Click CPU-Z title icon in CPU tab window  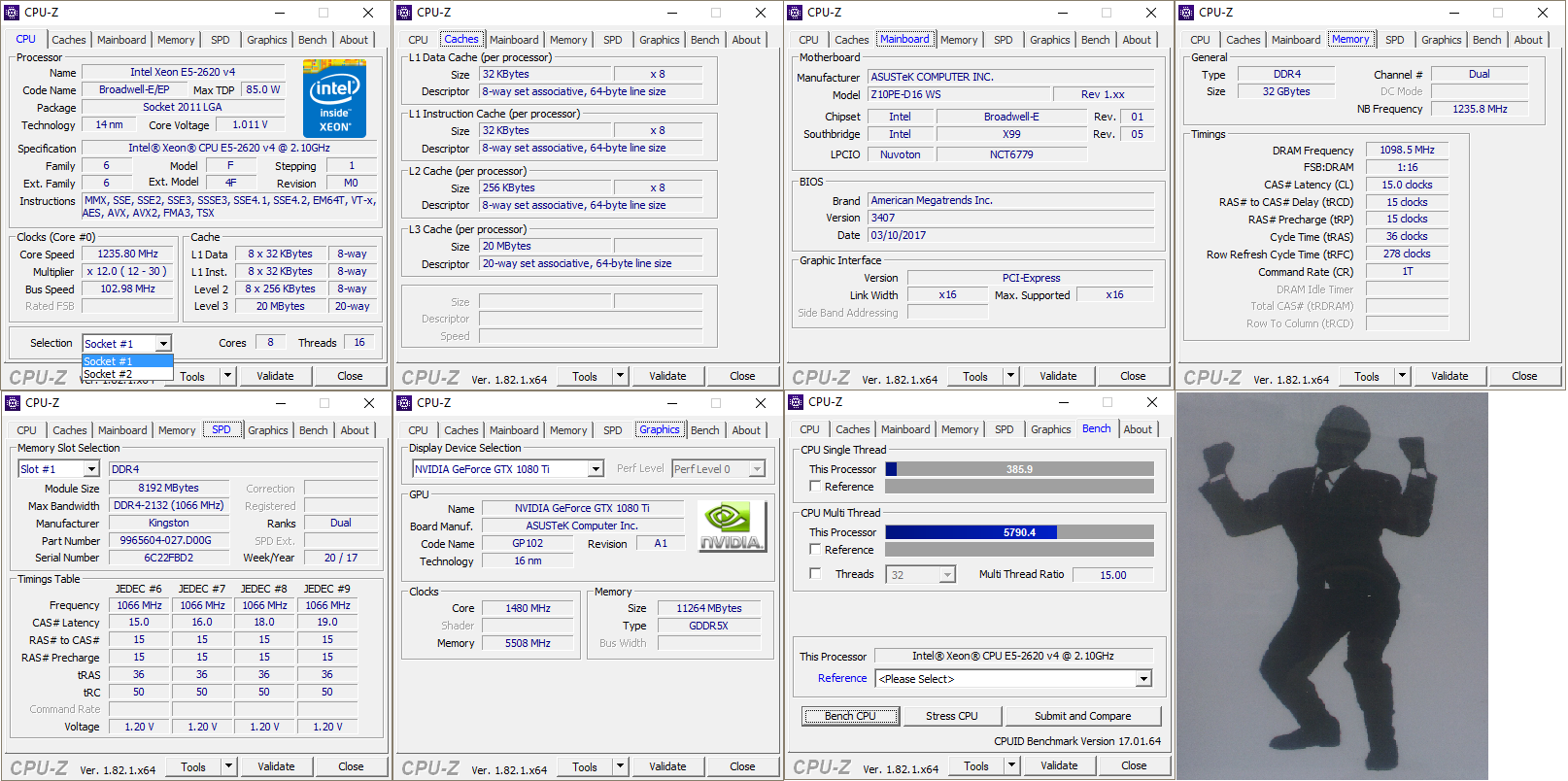pyautogui.click(x=13, y=13)
